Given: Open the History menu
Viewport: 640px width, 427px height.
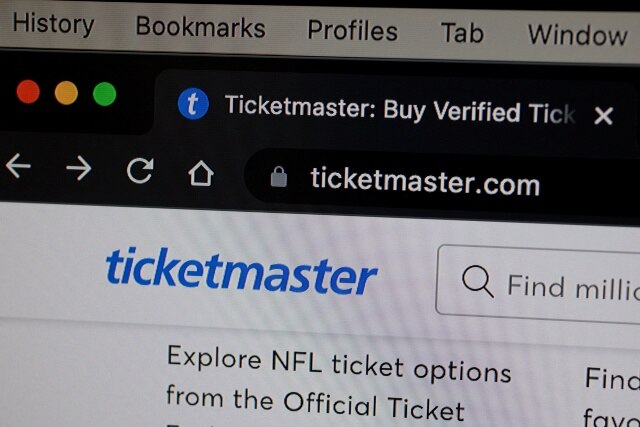Looking at the screenshot, I should [x=53, y=23].
